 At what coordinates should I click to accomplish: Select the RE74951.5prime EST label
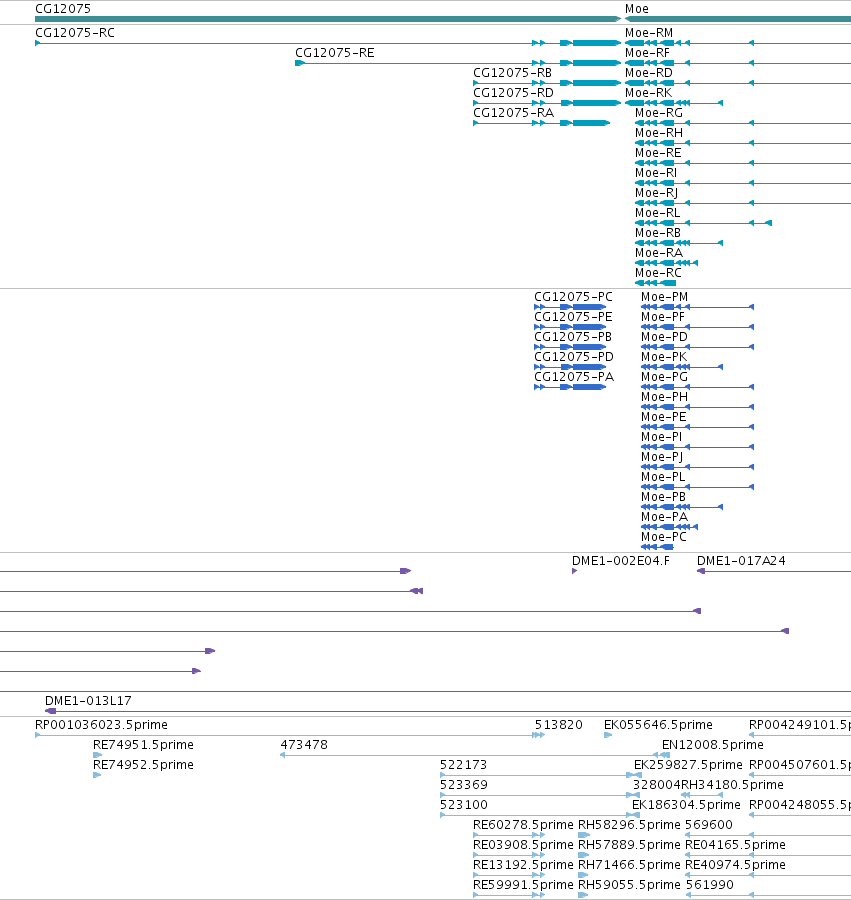point(143,745)
